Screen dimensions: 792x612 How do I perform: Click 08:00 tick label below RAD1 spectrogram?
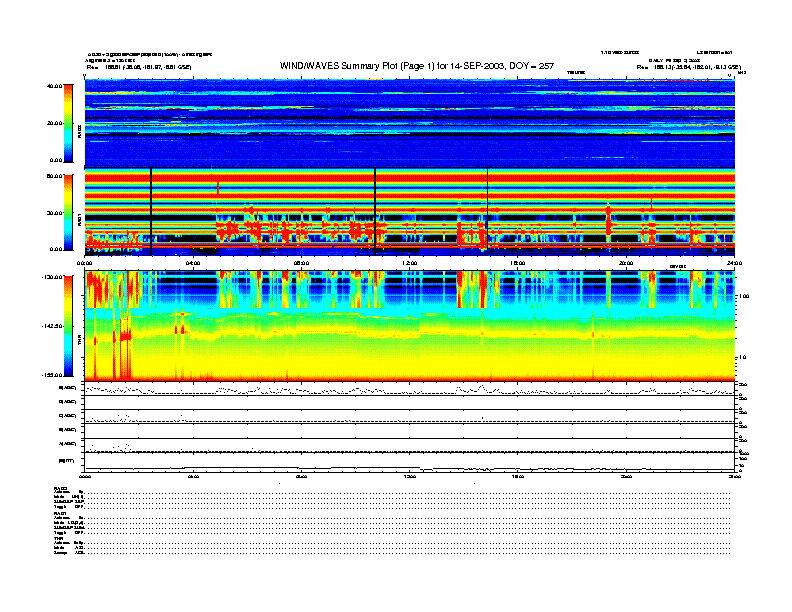tap(301, 263)
